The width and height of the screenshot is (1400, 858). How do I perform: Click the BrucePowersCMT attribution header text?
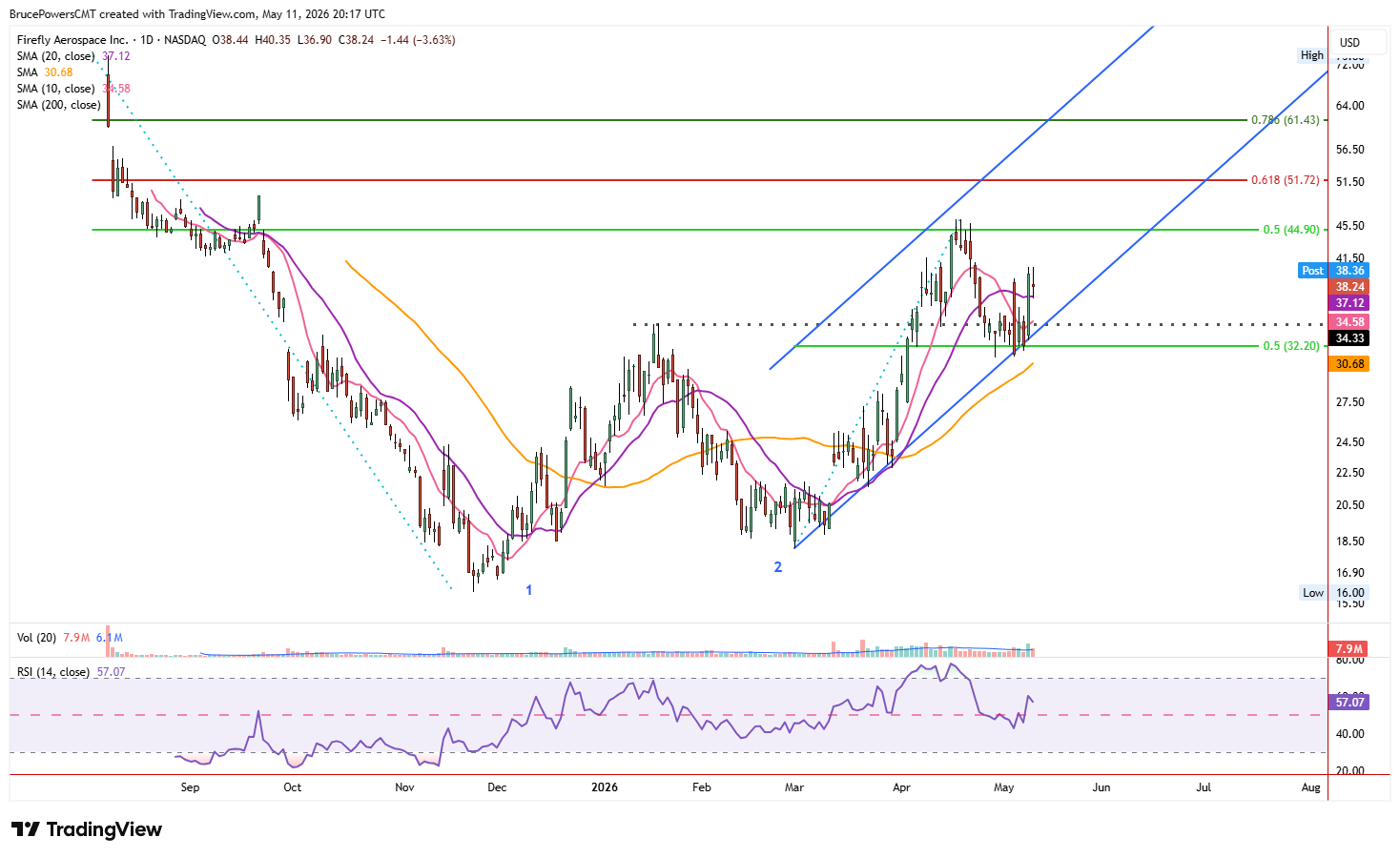click(197, 14)
